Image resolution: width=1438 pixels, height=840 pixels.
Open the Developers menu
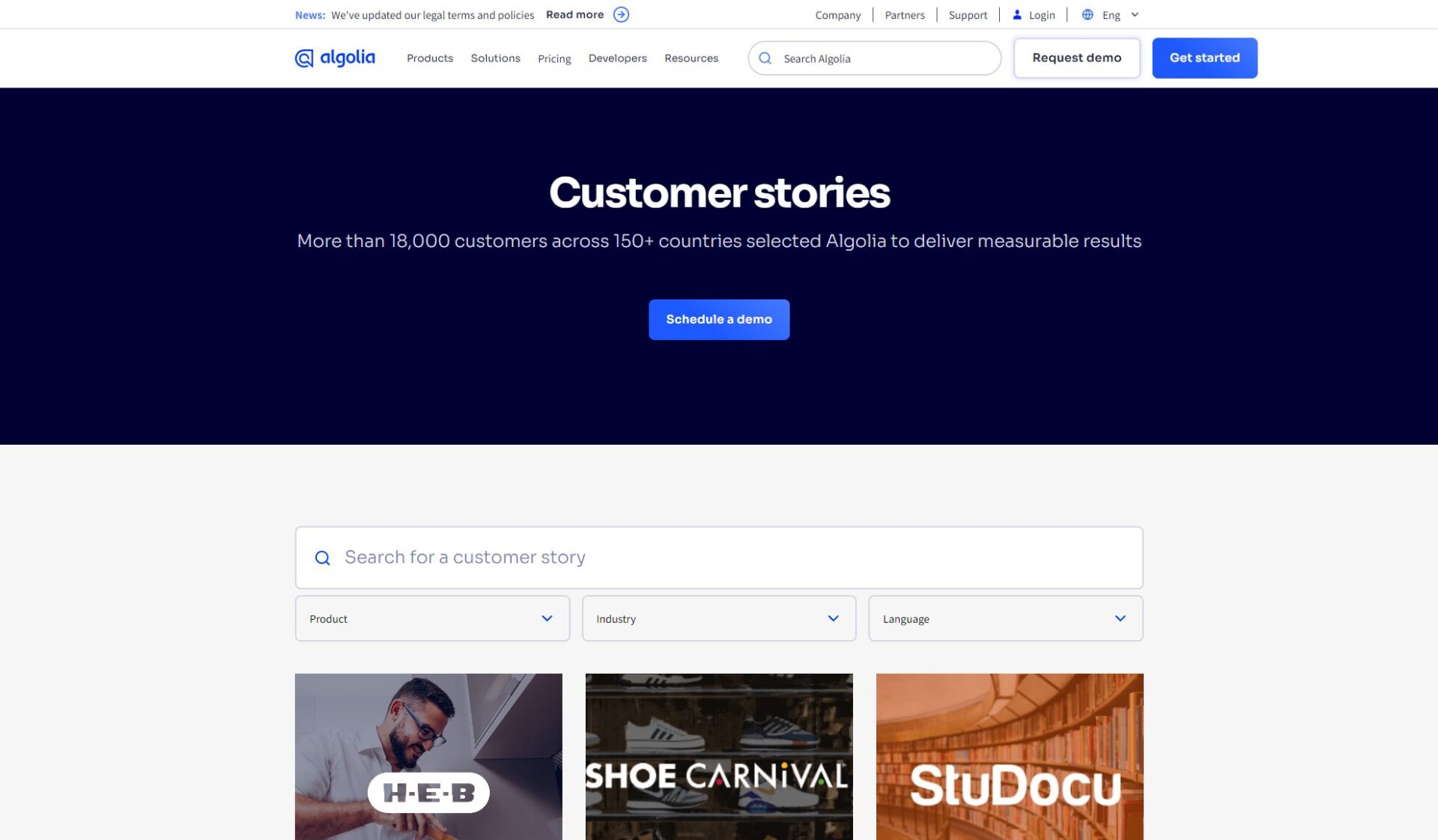(x=617, y=58)
